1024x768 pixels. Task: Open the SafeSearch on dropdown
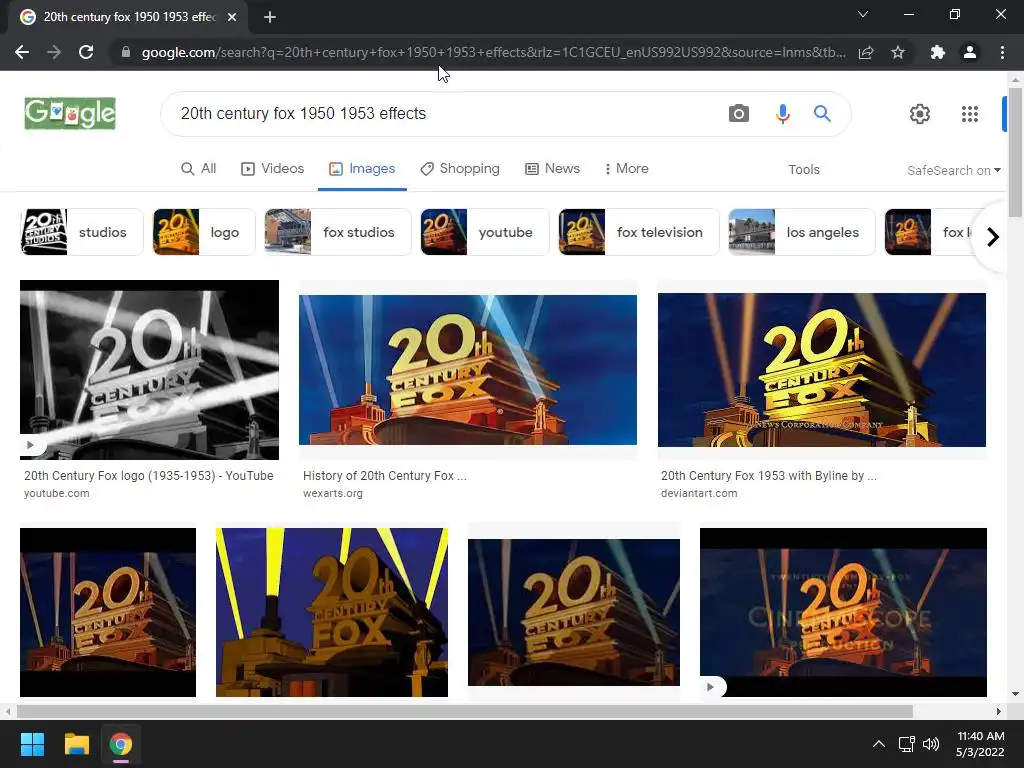coord(953,170)
